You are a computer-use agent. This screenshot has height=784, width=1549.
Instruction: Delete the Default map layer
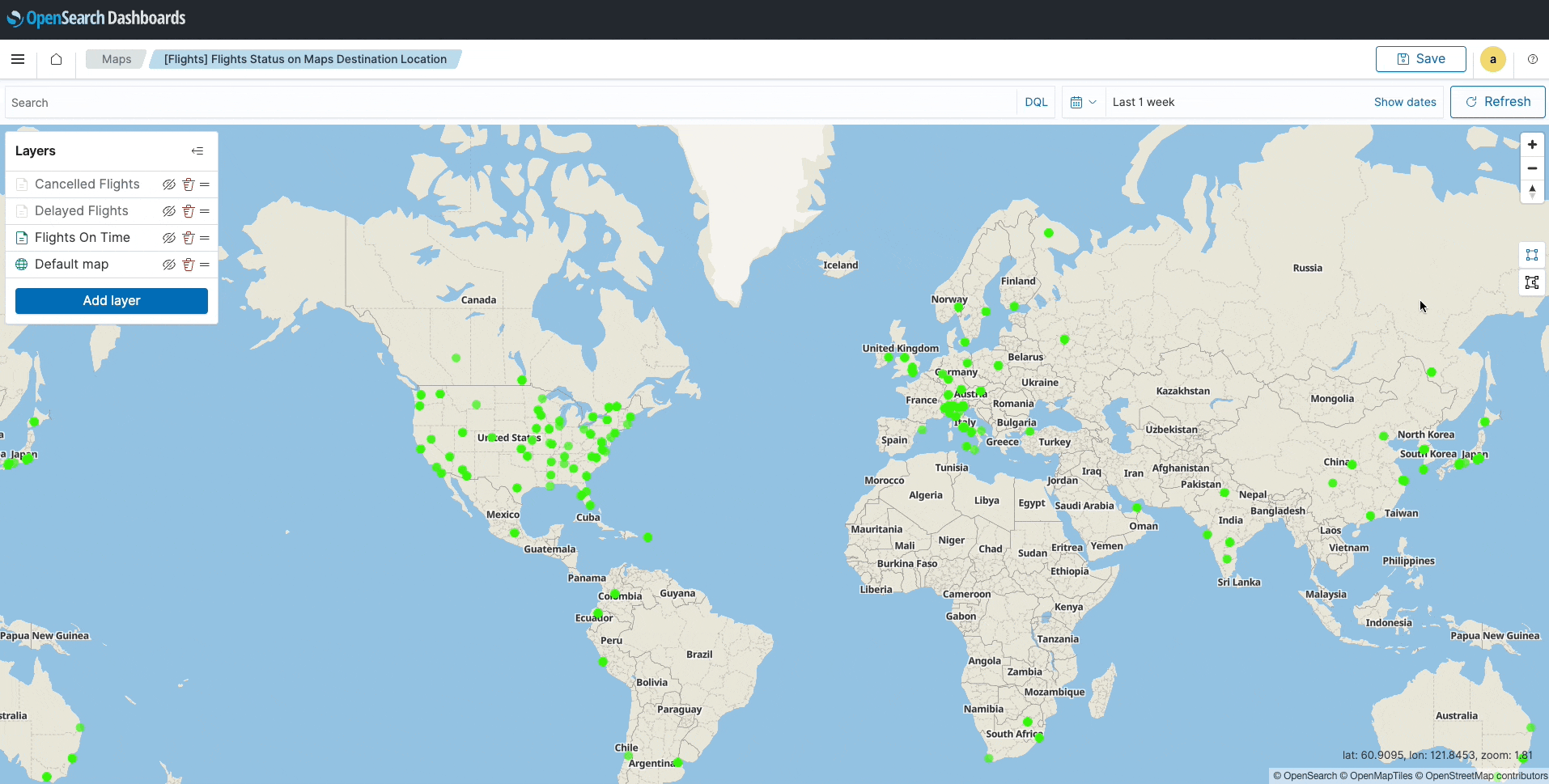(188, 265)
